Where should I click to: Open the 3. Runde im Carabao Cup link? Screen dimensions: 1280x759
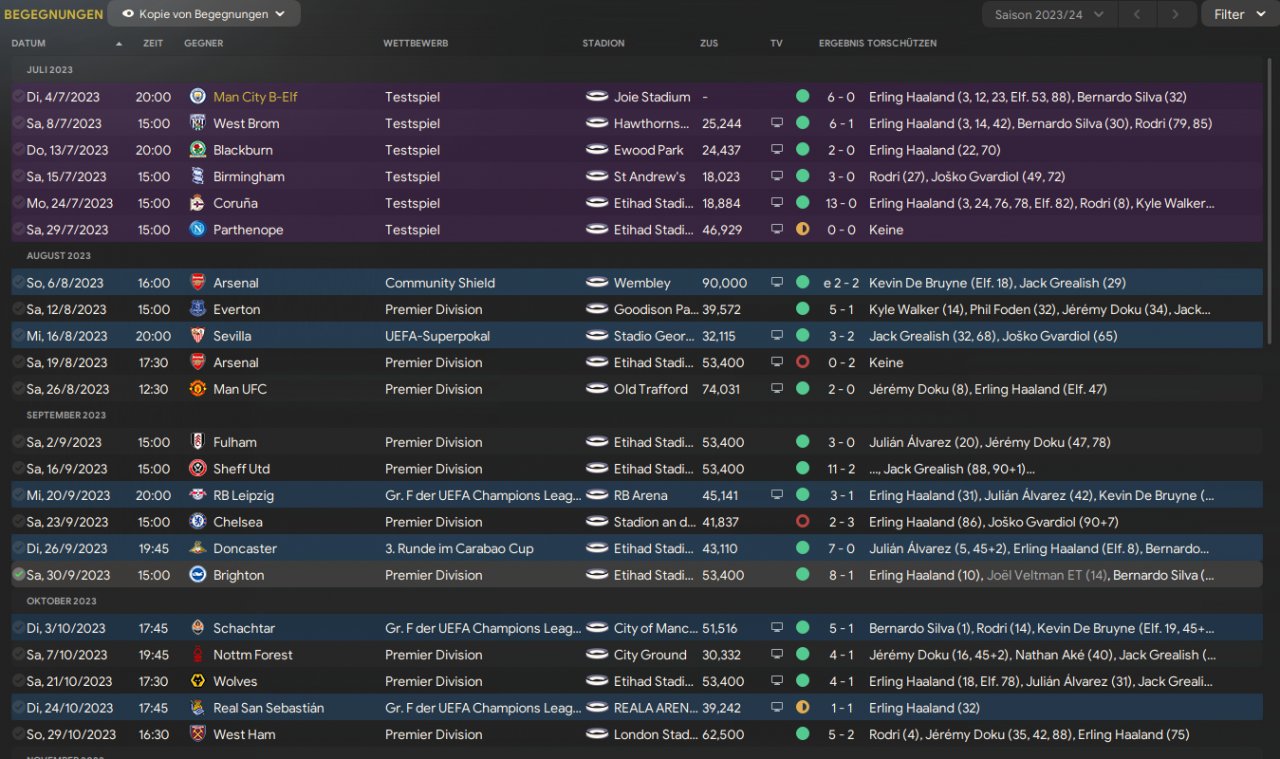[x=459, y=548]
